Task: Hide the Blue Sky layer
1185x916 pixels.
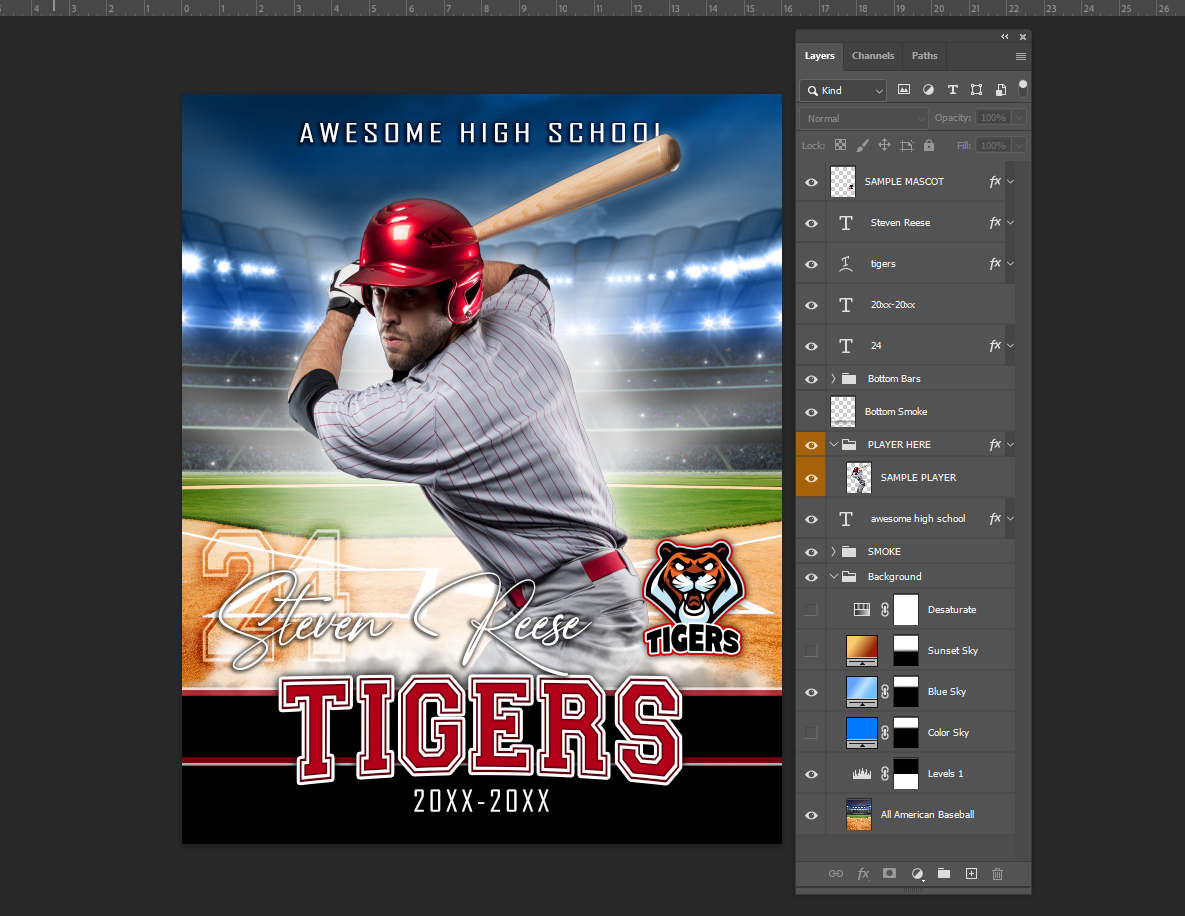Action: point(811,692)
